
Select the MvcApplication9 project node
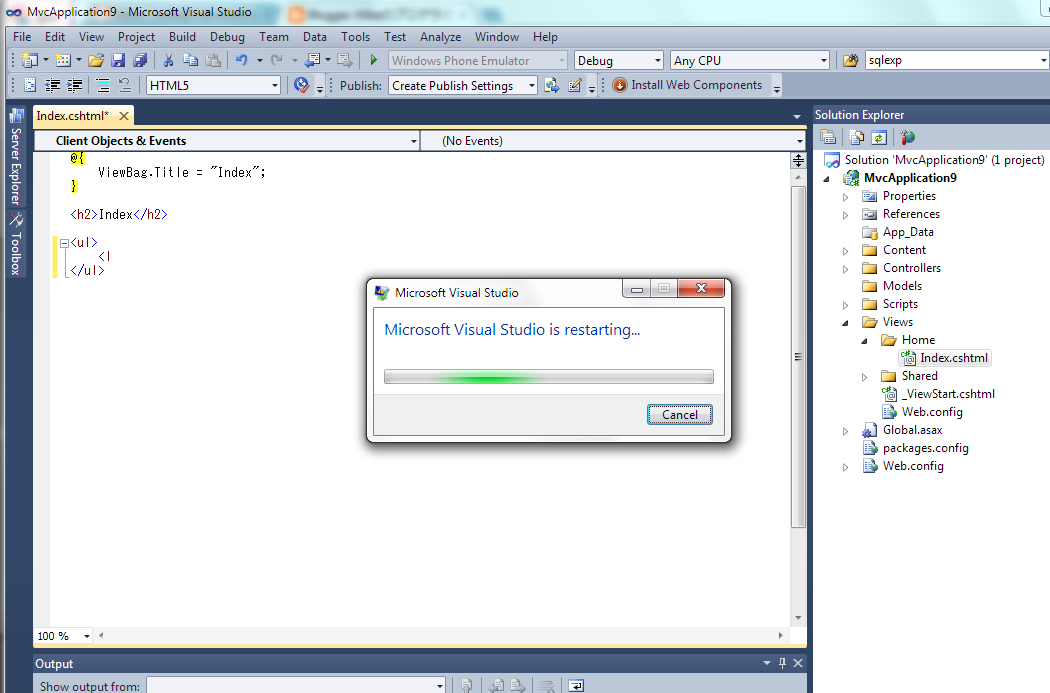pos(910,178)
